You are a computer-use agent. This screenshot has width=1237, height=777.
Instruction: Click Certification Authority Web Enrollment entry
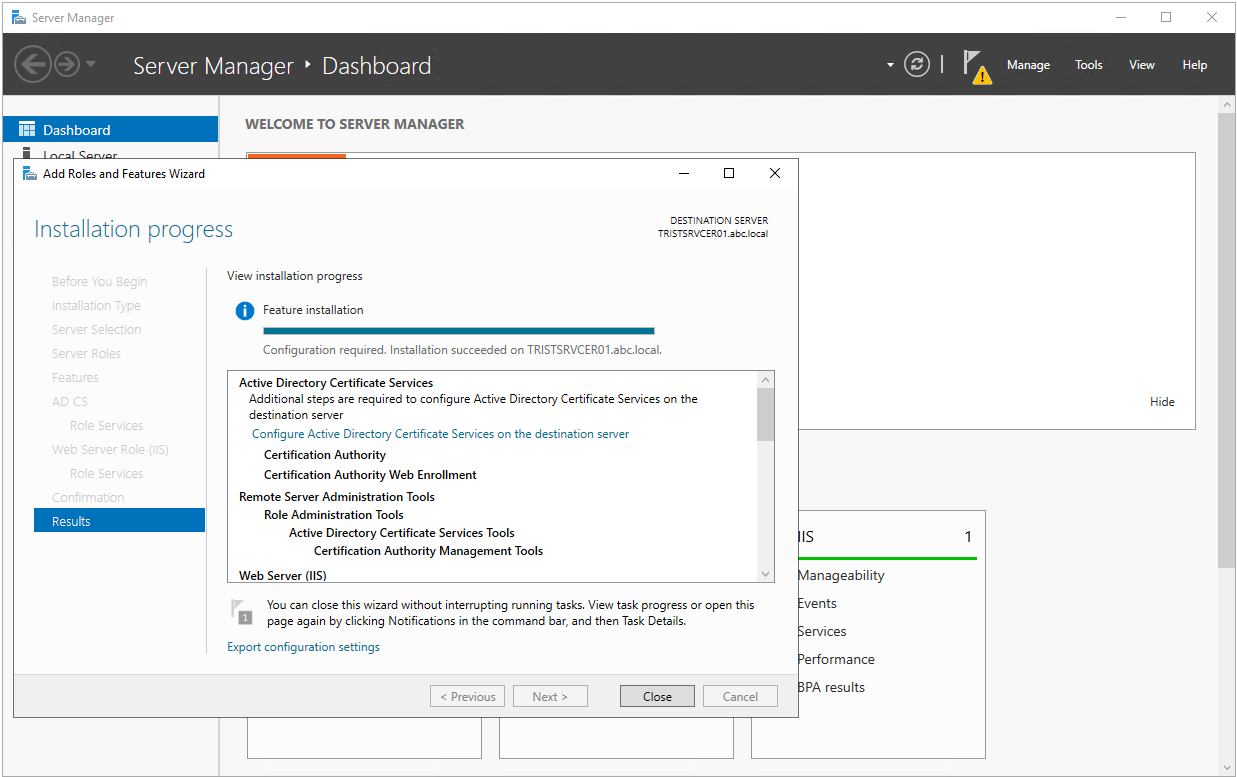(x=370, y=475)
